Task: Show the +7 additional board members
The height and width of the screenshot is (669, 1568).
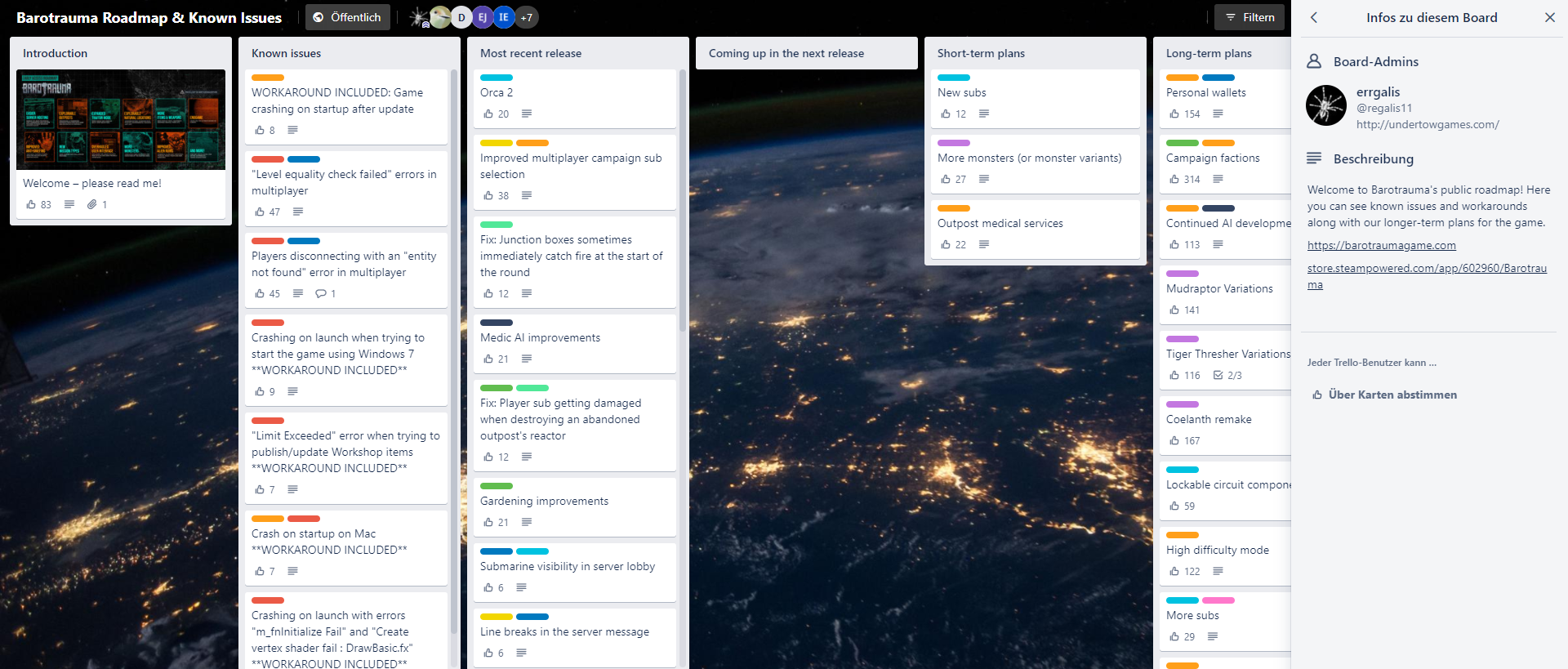Action: [527, 17]
